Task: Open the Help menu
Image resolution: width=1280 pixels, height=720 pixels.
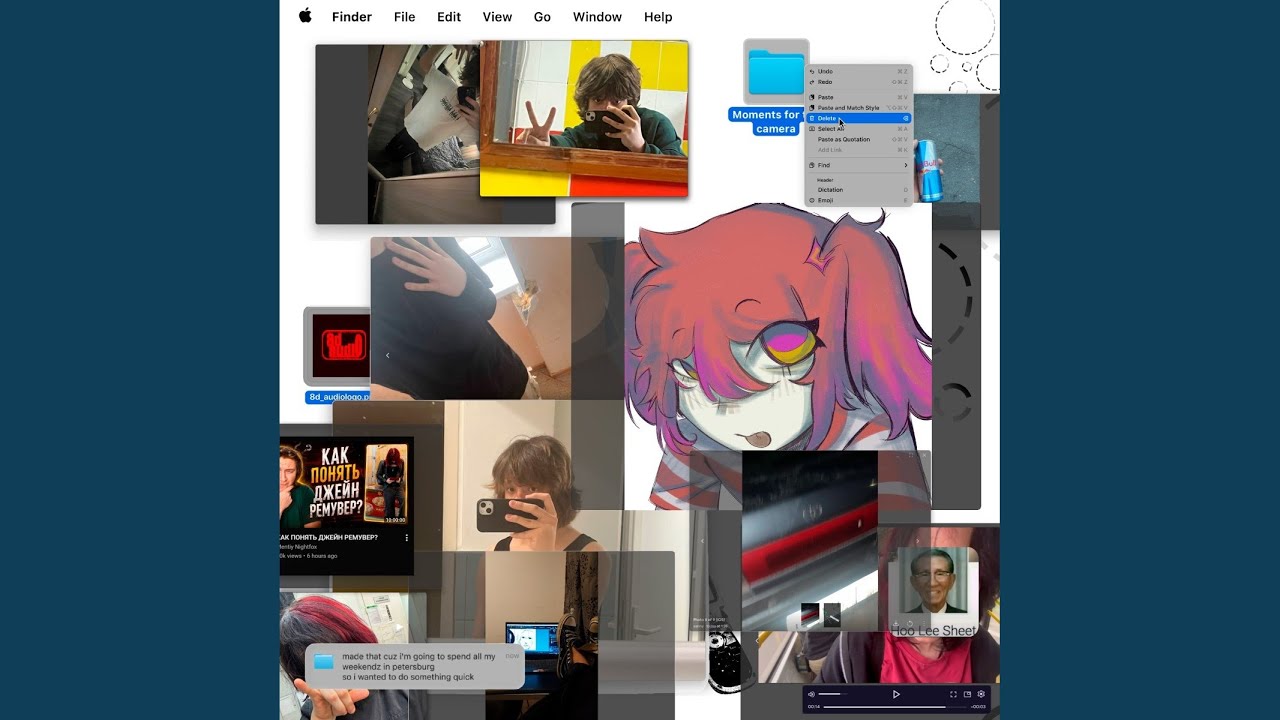Action: point(658,17)
